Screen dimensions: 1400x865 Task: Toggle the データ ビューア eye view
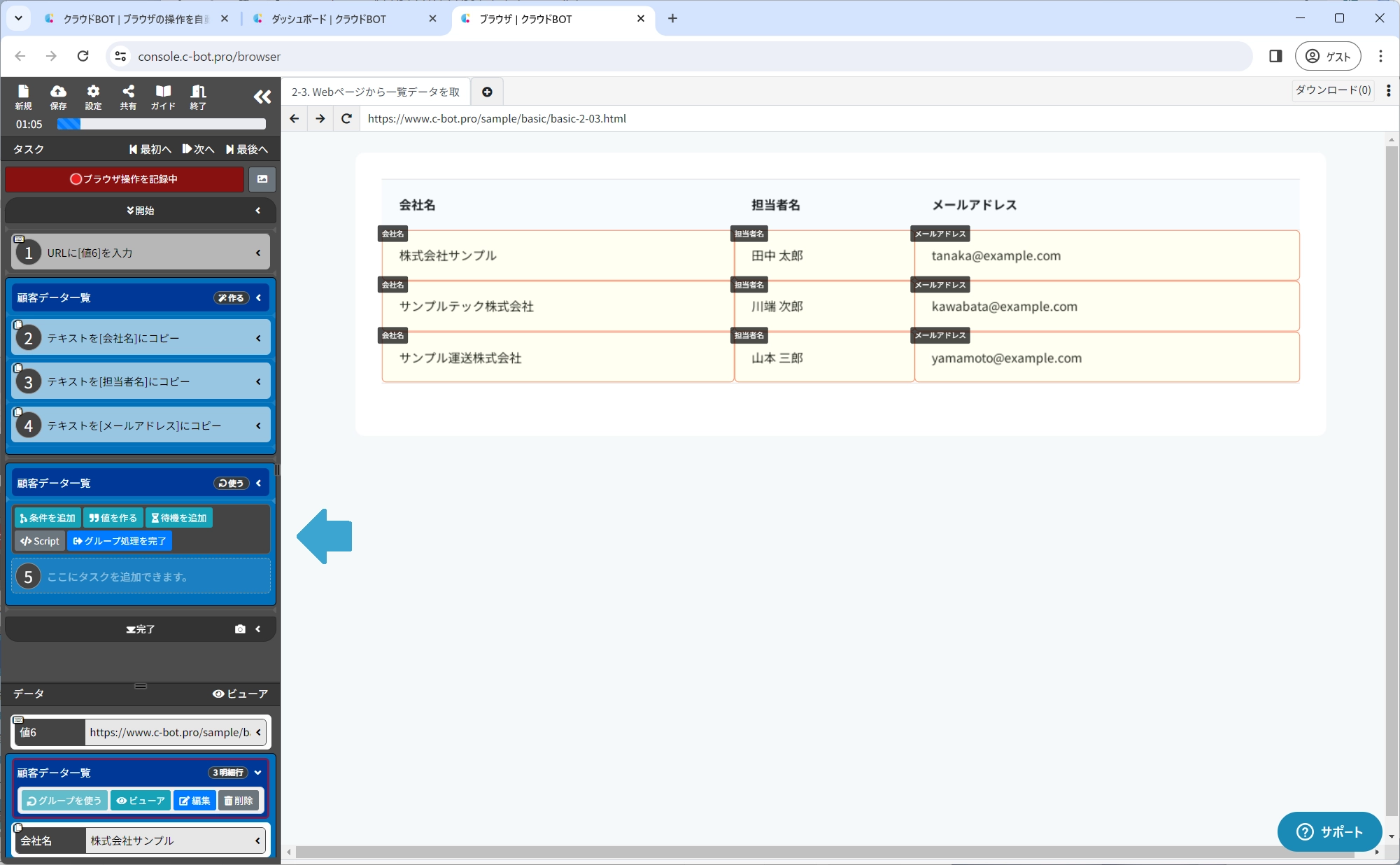click(240, 694)
